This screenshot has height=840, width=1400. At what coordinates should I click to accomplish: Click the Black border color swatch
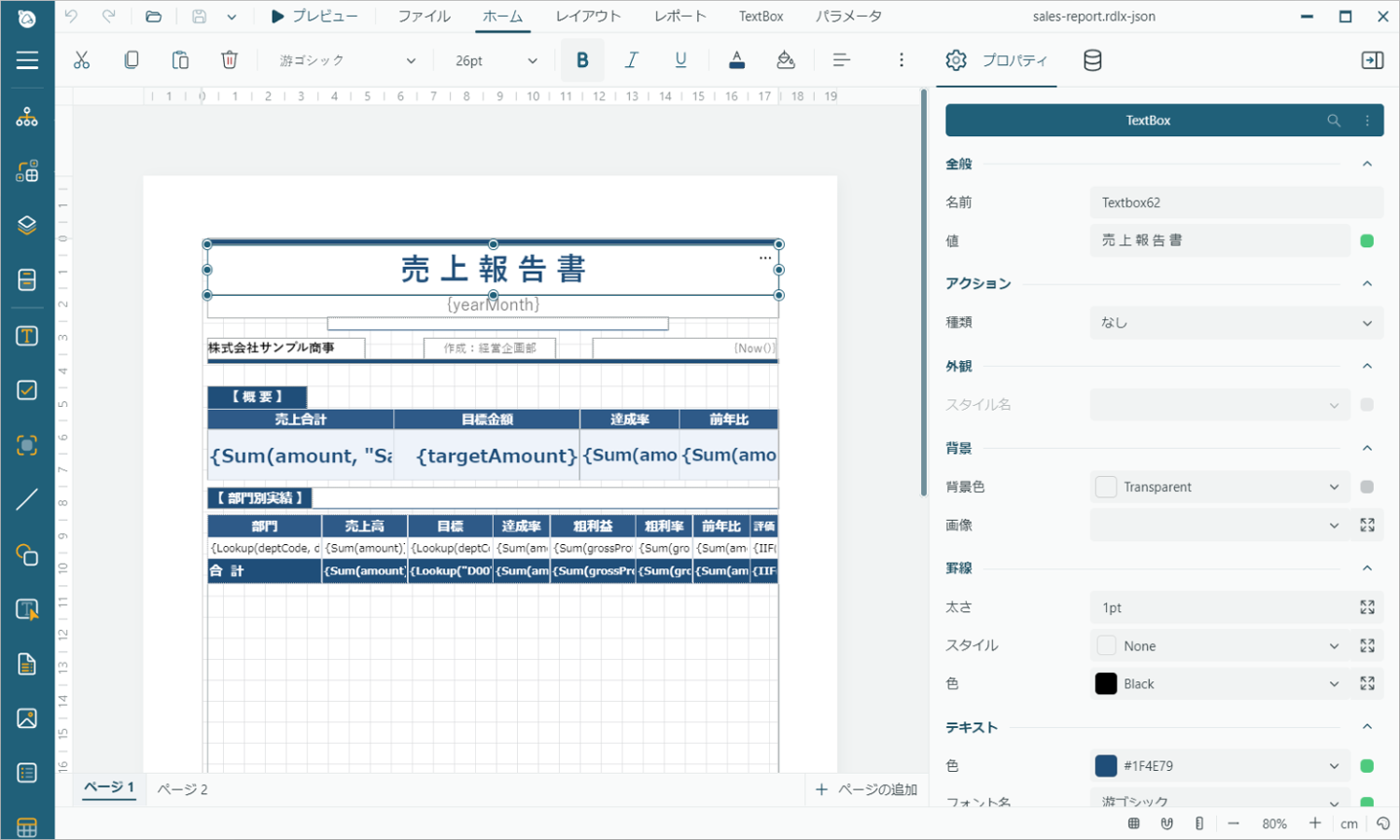click(x=1106, y=683)
